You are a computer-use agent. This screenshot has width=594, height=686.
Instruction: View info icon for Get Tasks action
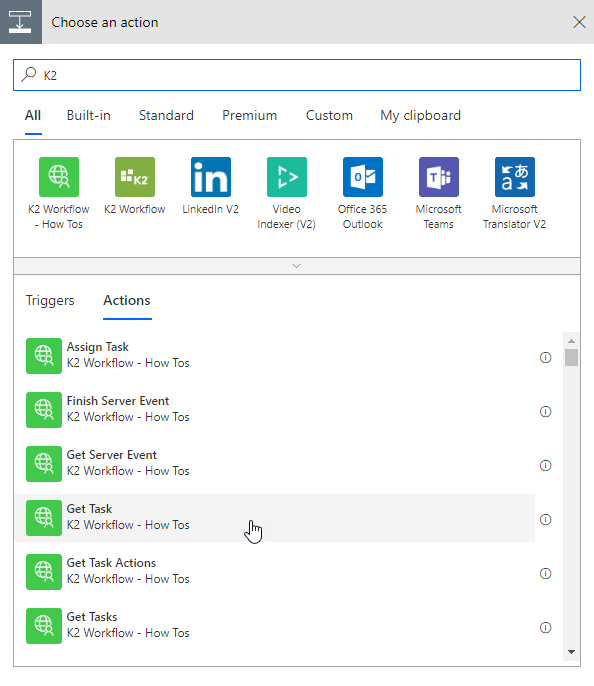(545, 627)
